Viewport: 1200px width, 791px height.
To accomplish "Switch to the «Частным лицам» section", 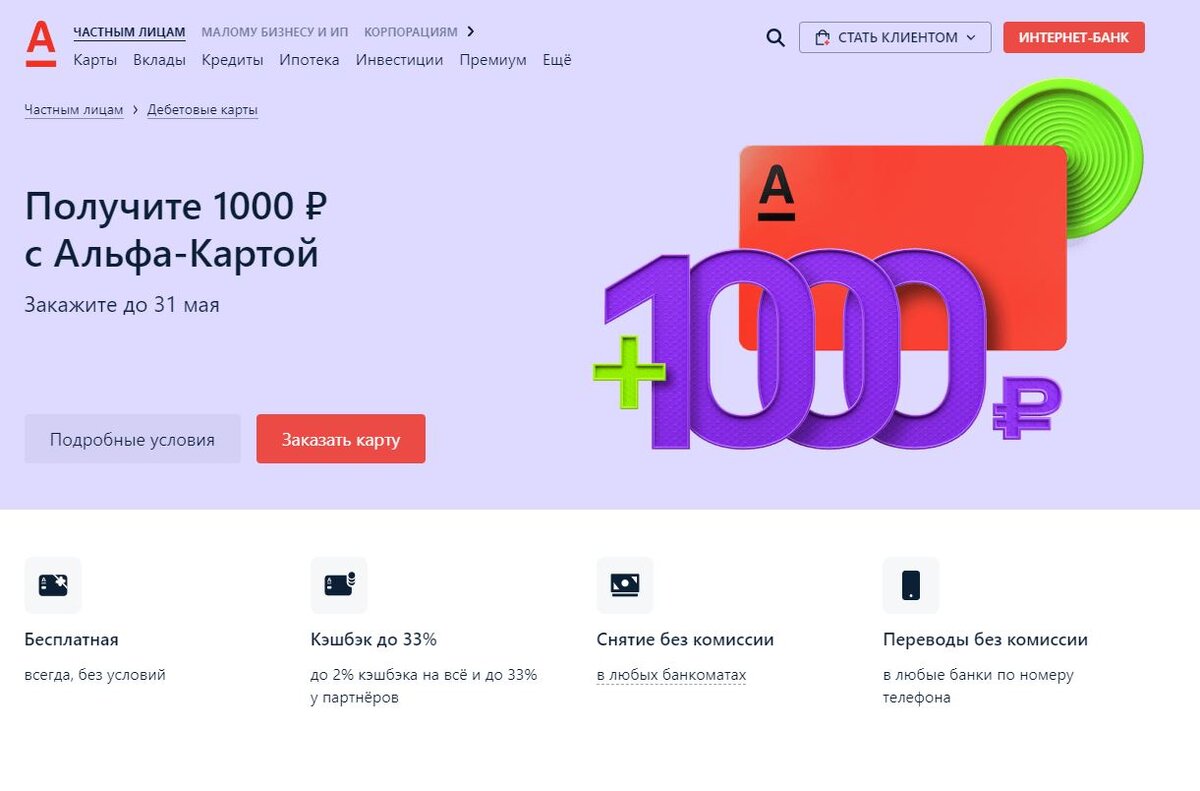I will tap(129, 31).
